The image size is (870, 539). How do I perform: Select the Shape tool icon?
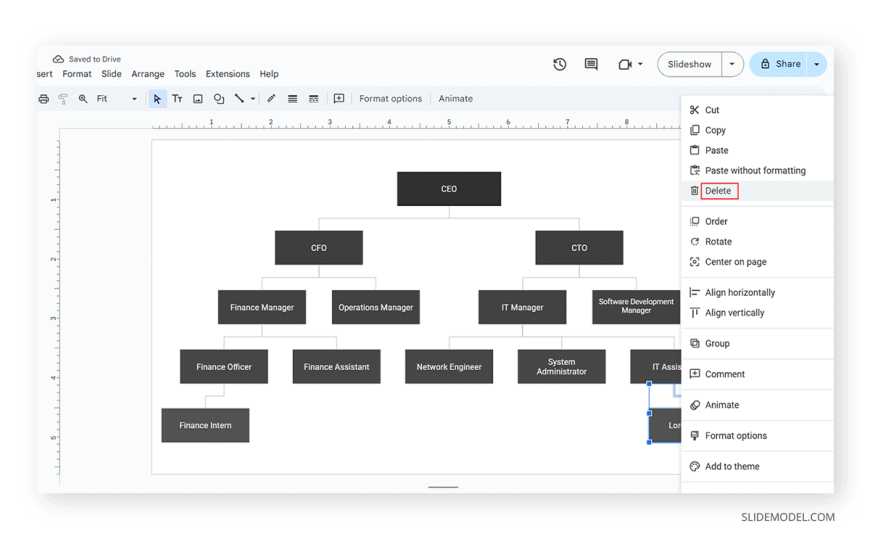tap(219, 99)
